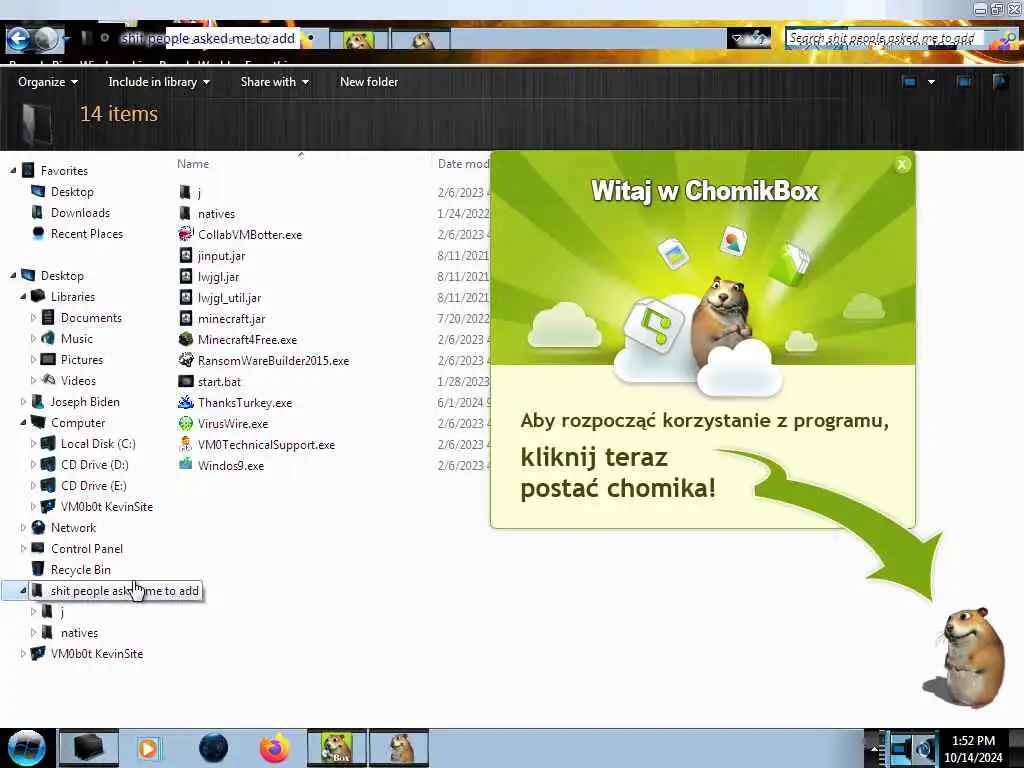1024x768 pixels.
Task: Expand the Joseph Biden folder node
Action: tap(24, 402)
